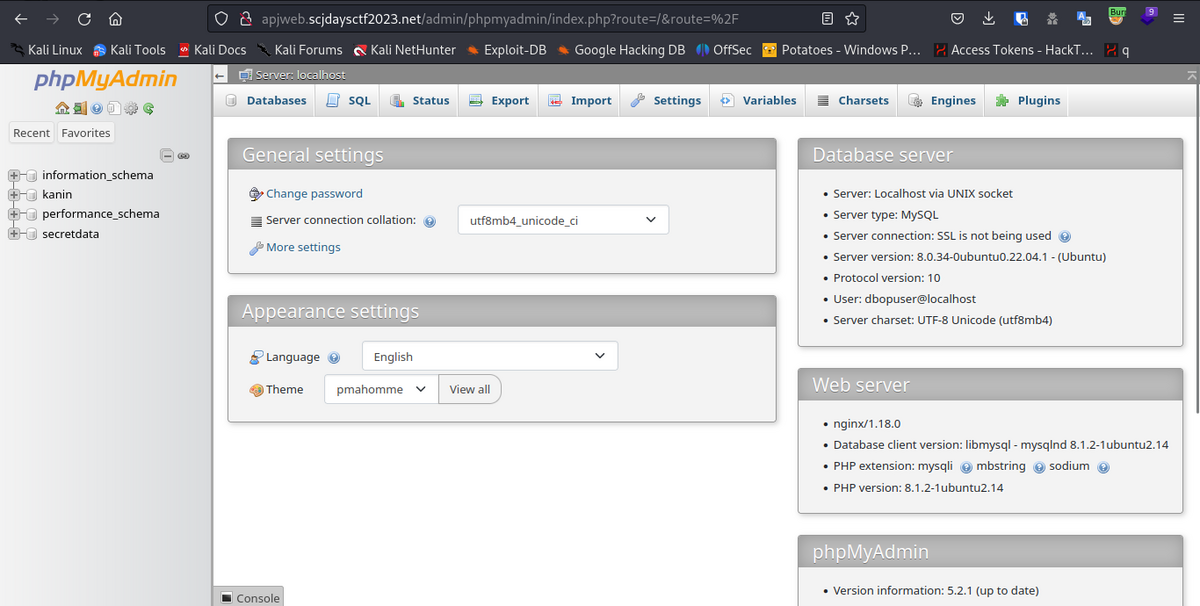Open the Charsets tab

(852, 100)
